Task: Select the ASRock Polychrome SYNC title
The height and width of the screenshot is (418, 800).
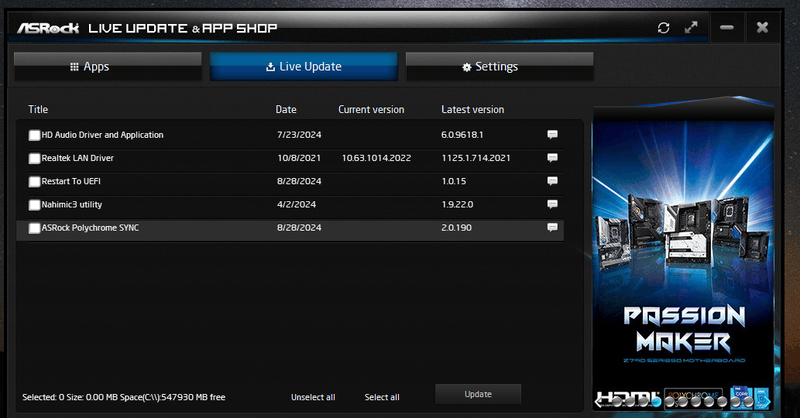Action: (90, 228)
